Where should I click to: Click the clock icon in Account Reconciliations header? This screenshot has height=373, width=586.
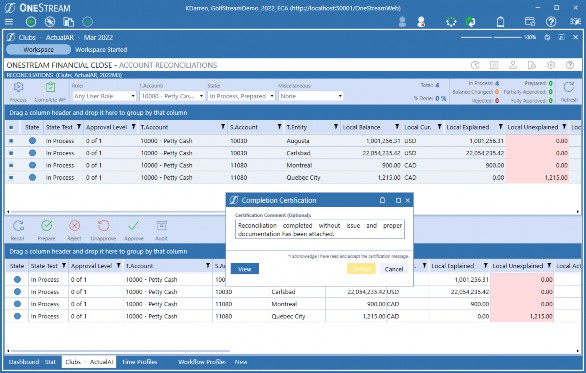[475, 65]
